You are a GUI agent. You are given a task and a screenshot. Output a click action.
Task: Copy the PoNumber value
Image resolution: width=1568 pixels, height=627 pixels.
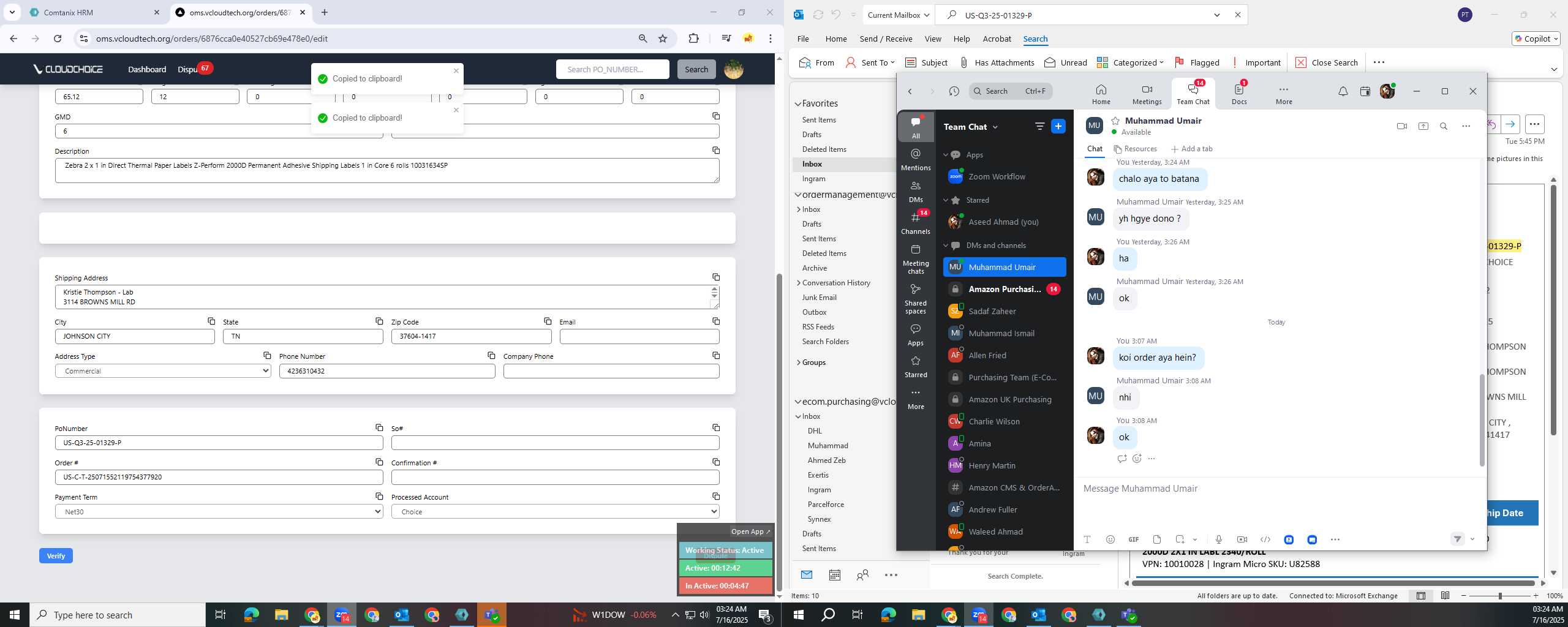pyautogui.click(x=379, y=427)
